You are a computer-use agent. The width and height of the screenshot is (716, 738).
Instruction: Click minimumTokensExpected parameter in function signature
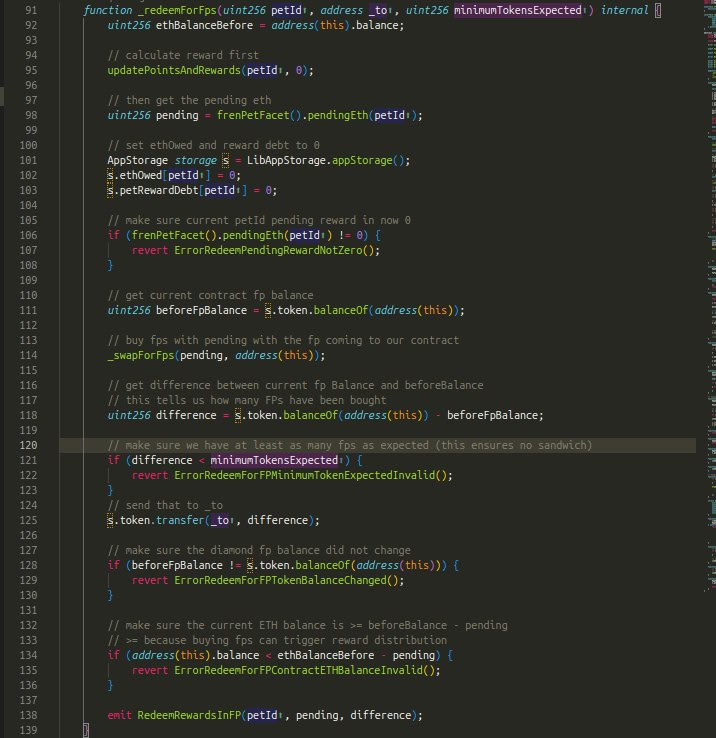(518, 10)
